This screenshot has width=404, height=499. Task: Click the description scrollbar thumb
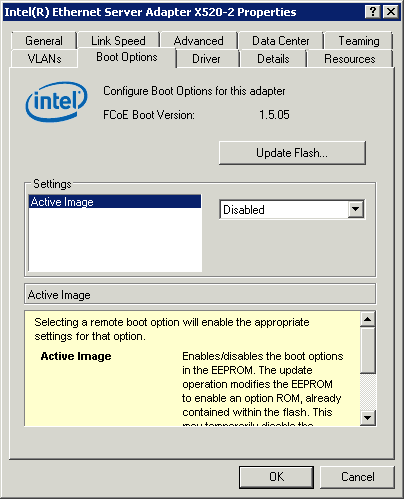click(x=368, y=350)
